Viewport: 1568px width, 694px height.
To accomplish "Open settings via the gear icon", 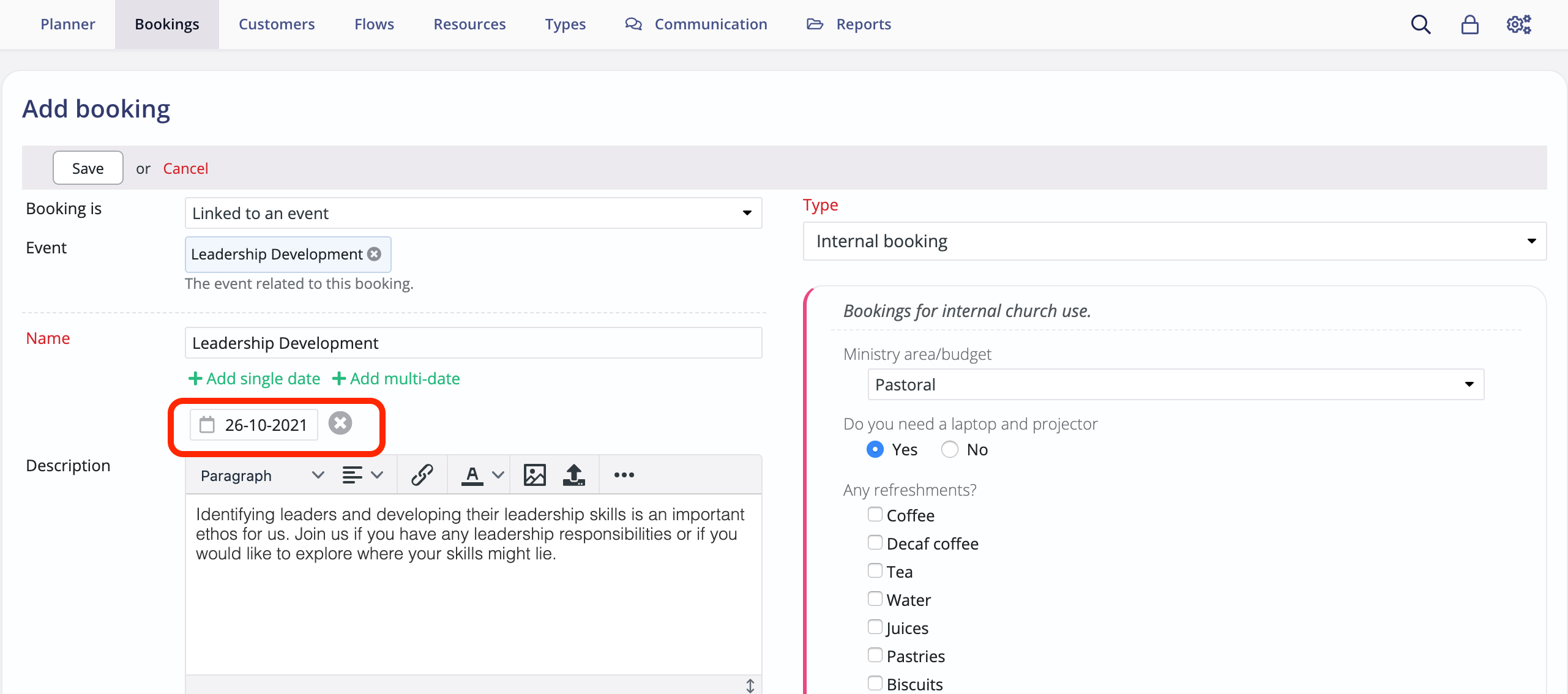I will pyautogui.click(x=1519, y=24).
